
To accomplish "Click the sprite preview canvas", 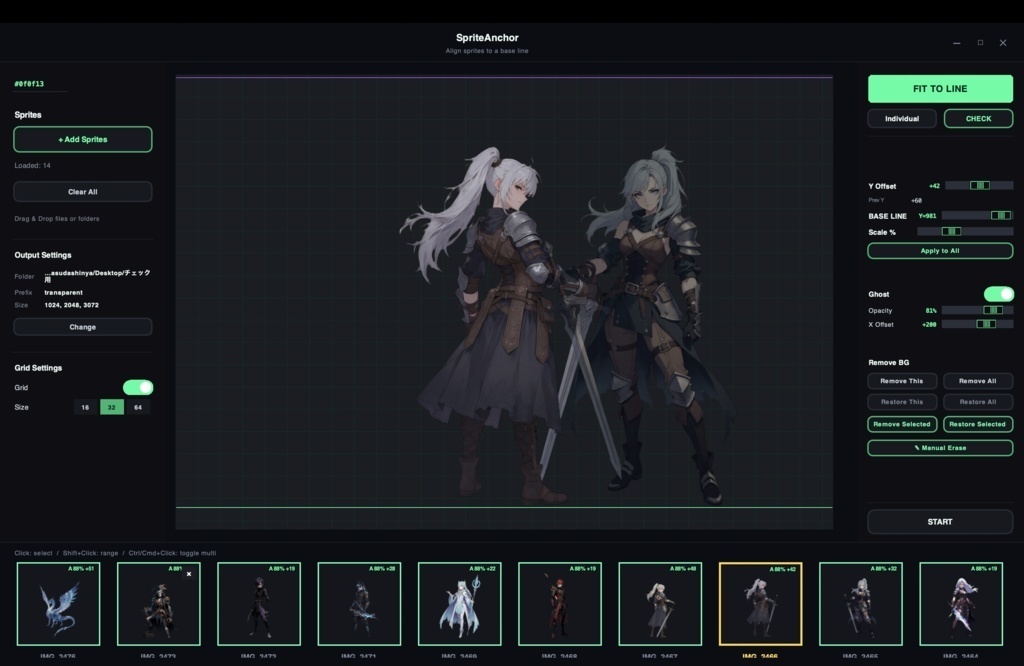I will tap(504, 302).
